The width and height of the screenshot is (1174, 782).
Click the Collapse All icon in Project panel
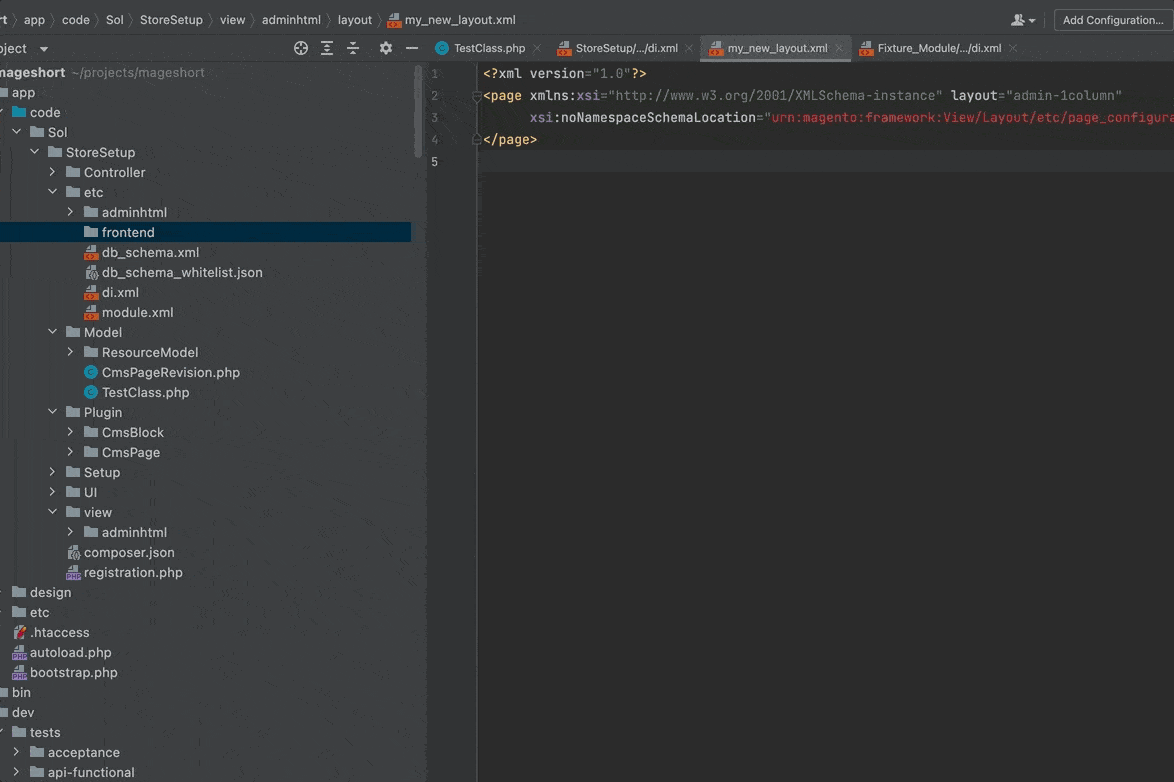tap(353, 48)
